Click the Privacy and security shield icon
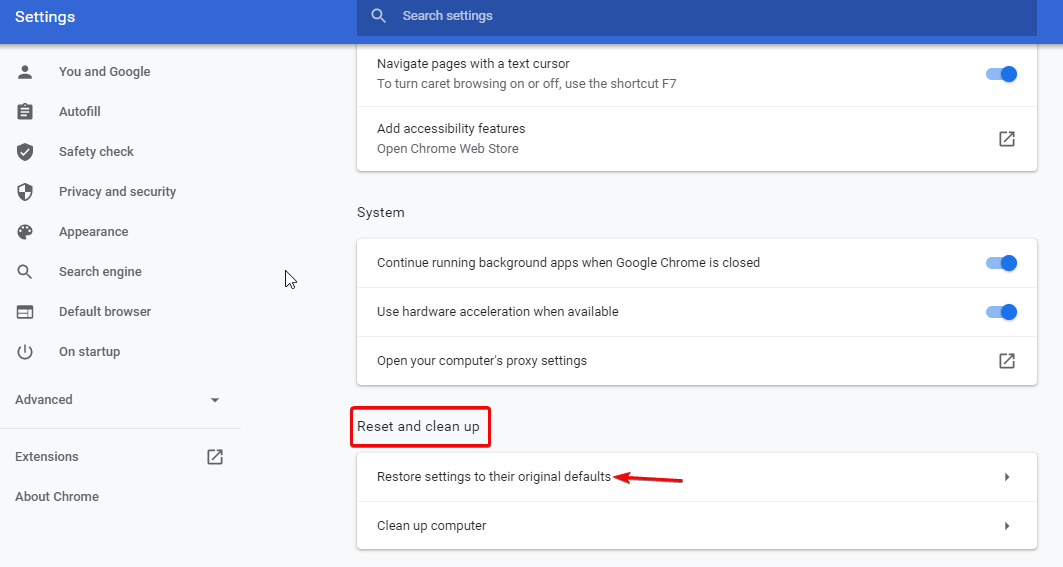 [x=25, y=192]
